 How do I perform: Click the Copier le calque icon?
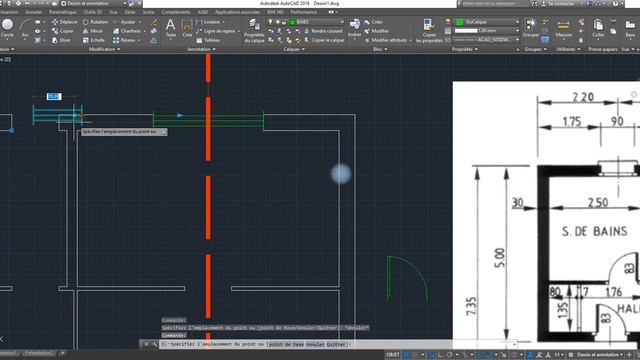pyautogui.click(x=324, y=40)
